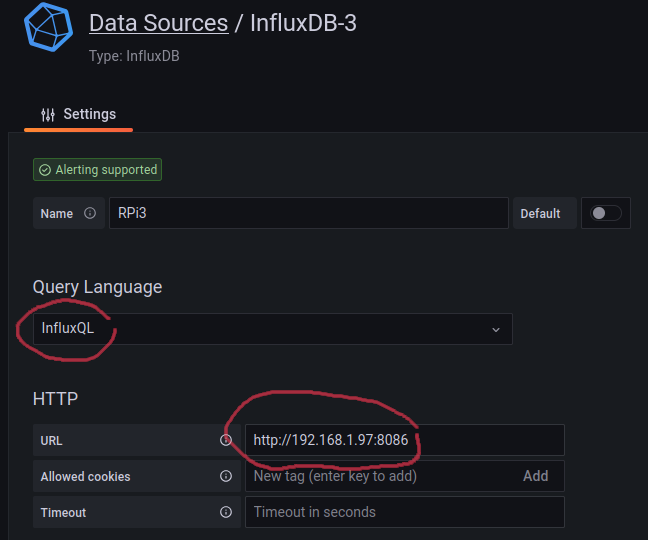Click the InfluxDB data source logo
This screenshot has width=648, height=540.
(x=48, y=27)
